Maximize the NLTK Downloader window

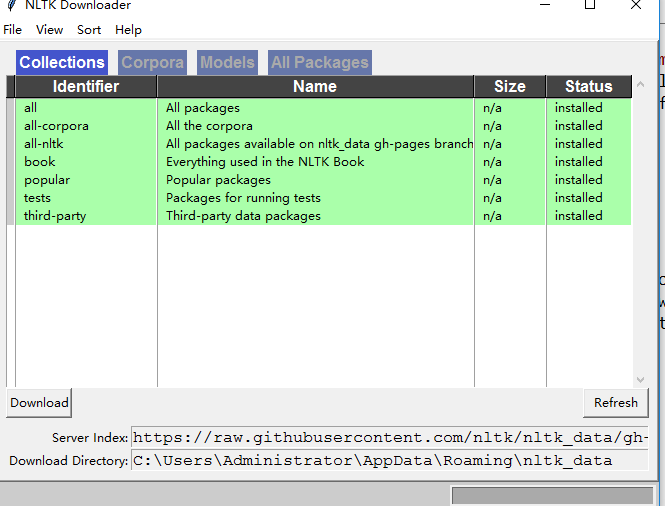(590, 5)
